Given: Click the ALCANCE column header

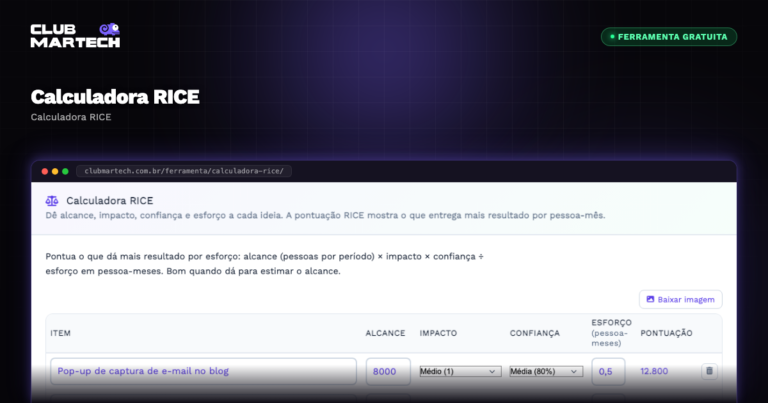Looking at the screenshot, I should click(x=385, y=333).
